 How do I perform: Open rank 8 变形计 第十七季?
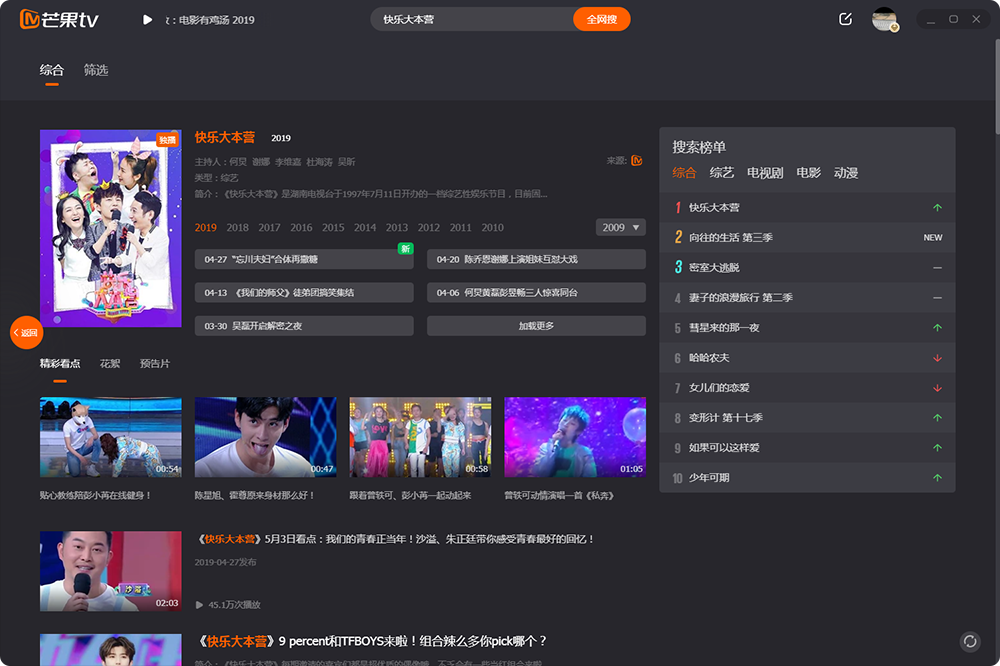[x=807, y=417]
